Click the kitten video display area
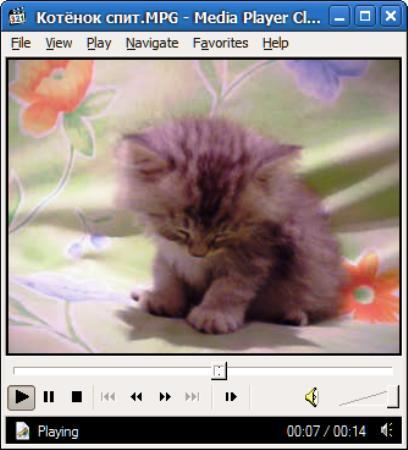 coord(204,206)
